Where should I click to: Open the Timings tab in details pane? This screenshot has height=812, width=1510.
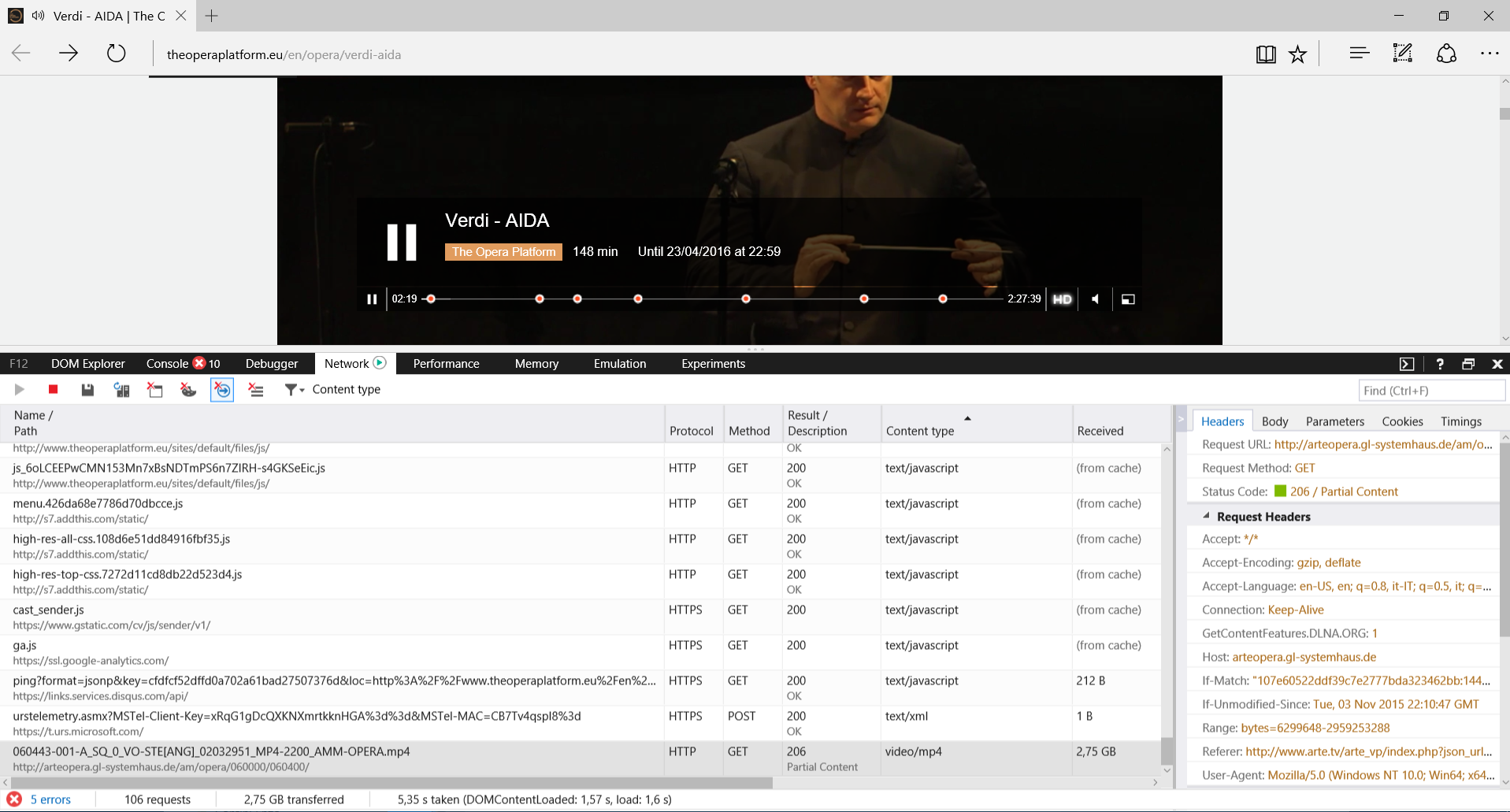[x=1460, y=421]
